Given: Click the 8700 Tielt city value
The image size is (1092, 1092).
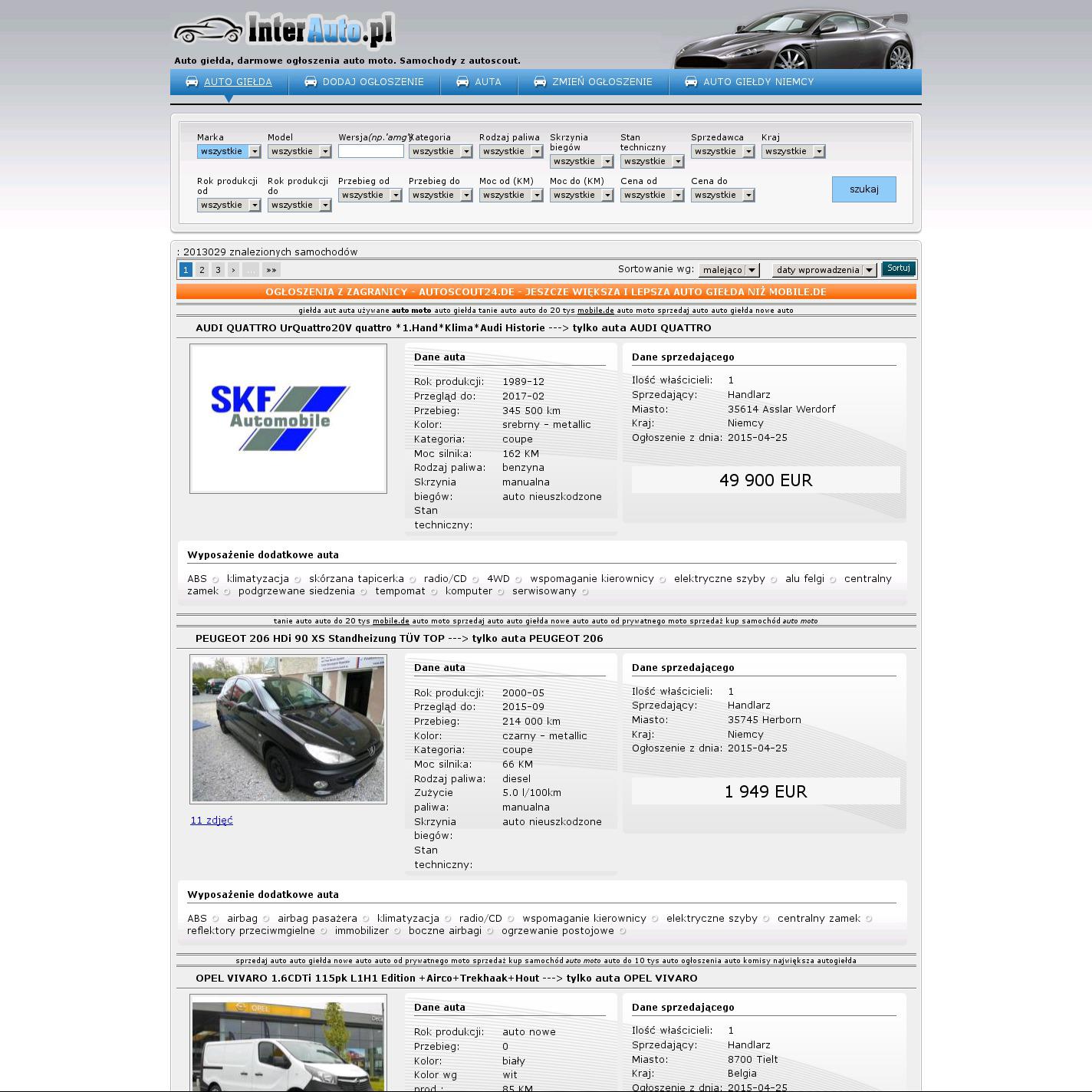Looking at the screenshot, I should 753,1060.
